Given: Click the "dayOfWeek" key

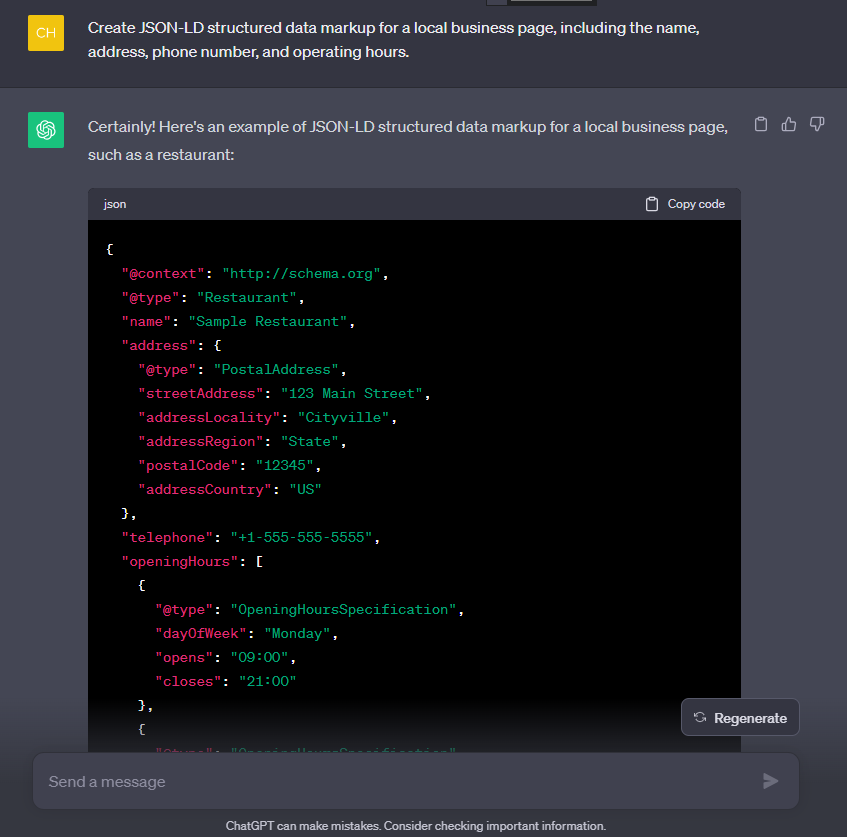Looking at the screenshot, I should pos(201,633).
